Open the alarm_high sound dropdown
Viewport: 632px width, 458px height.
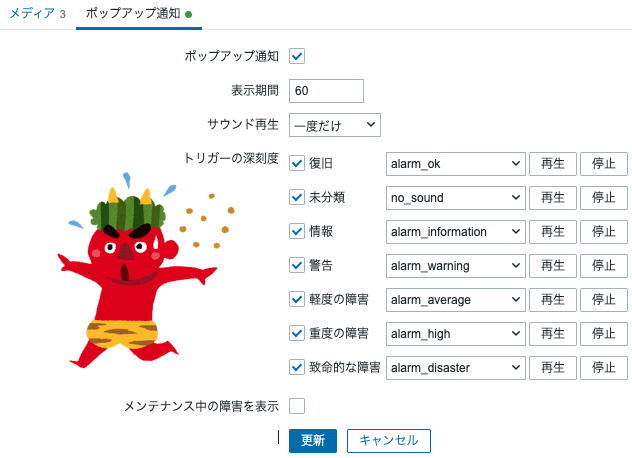click(x=455, y=334)
